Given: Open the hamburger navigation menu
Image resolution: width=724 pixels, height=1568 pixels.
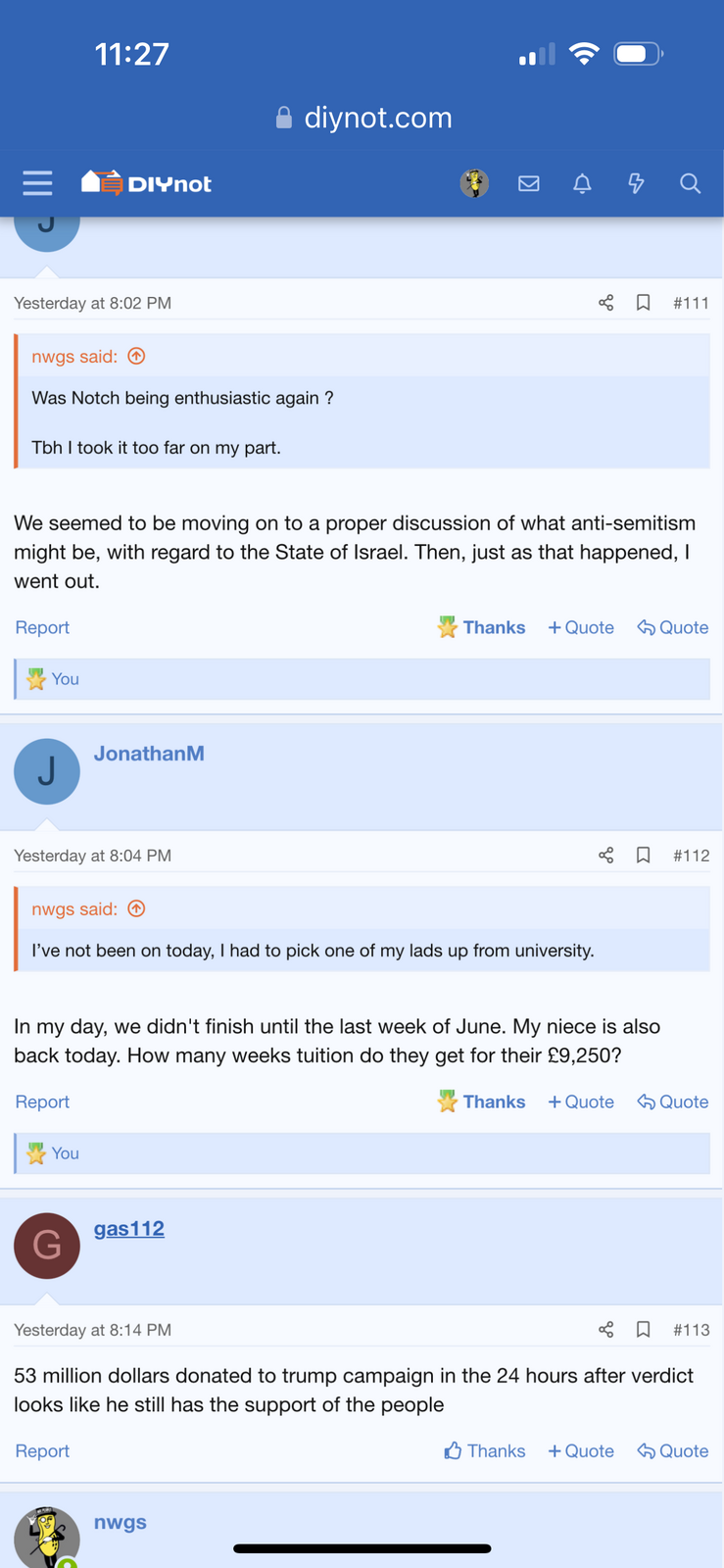Looking at the screenshot, I should click(37, 183).
